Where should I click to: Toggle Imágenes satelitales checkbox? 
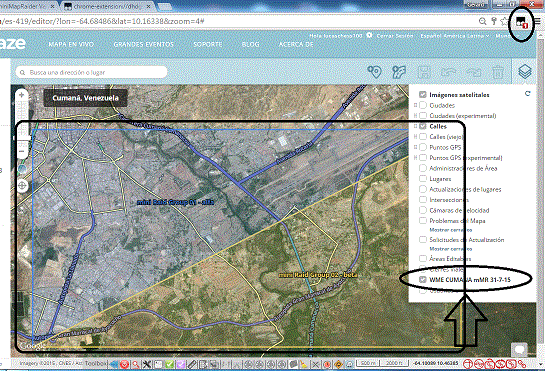[423, 95]
